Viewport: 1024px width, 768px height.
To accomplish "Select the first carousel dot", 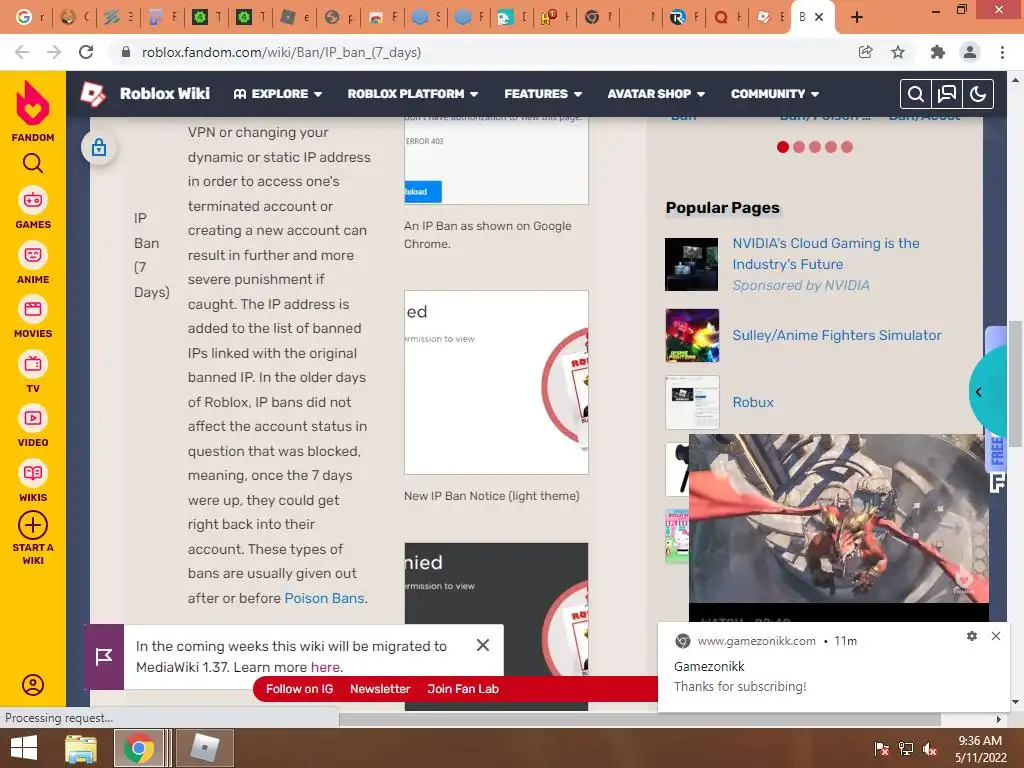I will point(783,147).
